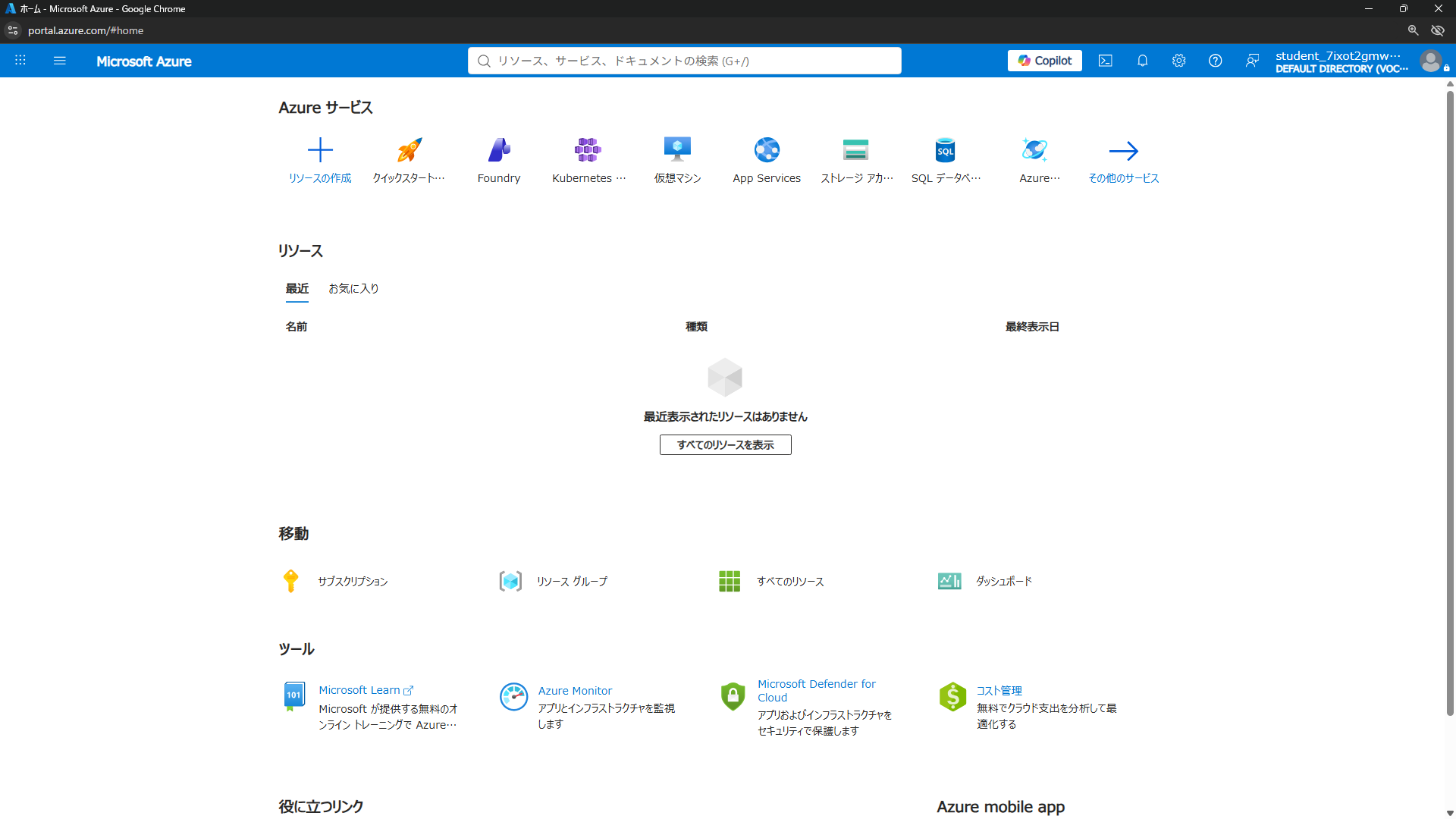Expand the portal hamburger menu

[x=60, y=61]
